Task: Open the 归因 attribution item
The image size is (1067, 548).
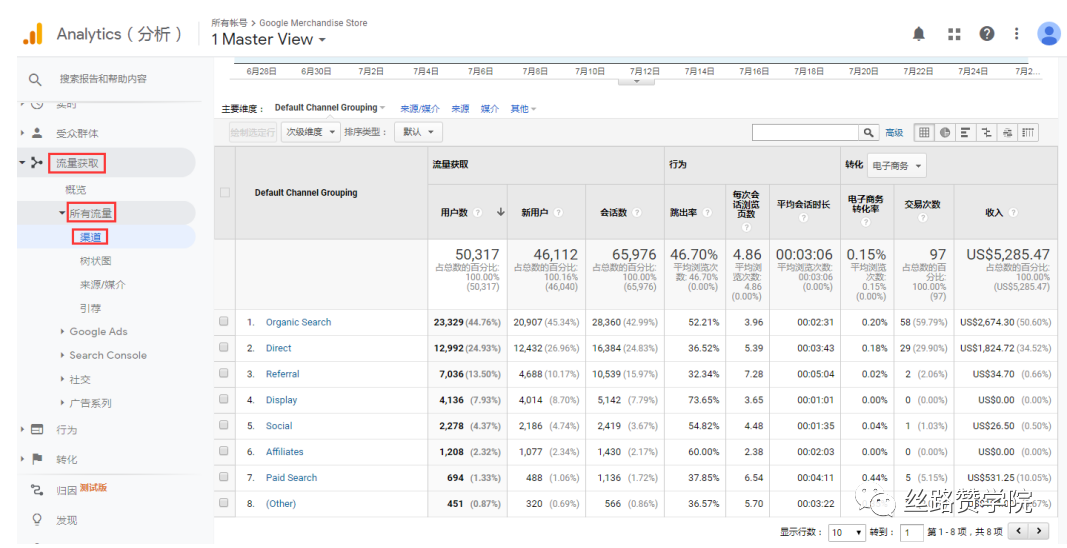Action: coord(68,489)
